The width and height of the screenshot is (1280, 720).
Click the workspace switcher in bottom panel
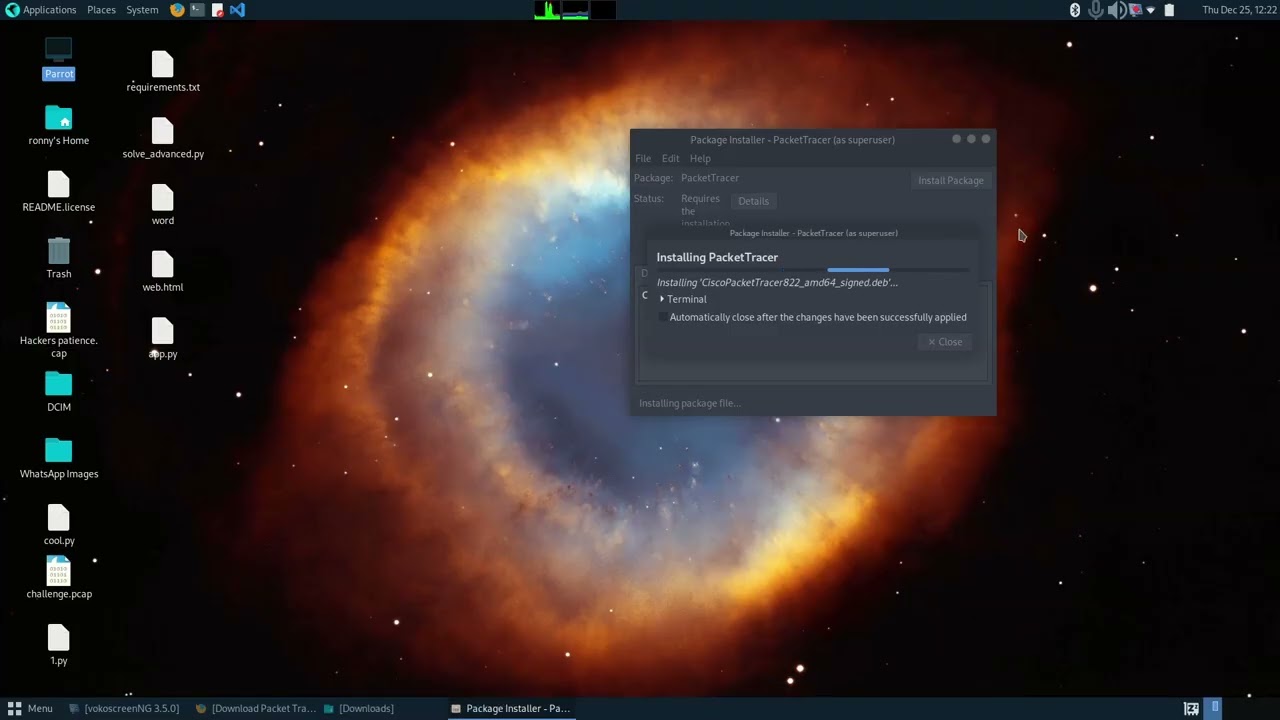[x=1215, y=708]
